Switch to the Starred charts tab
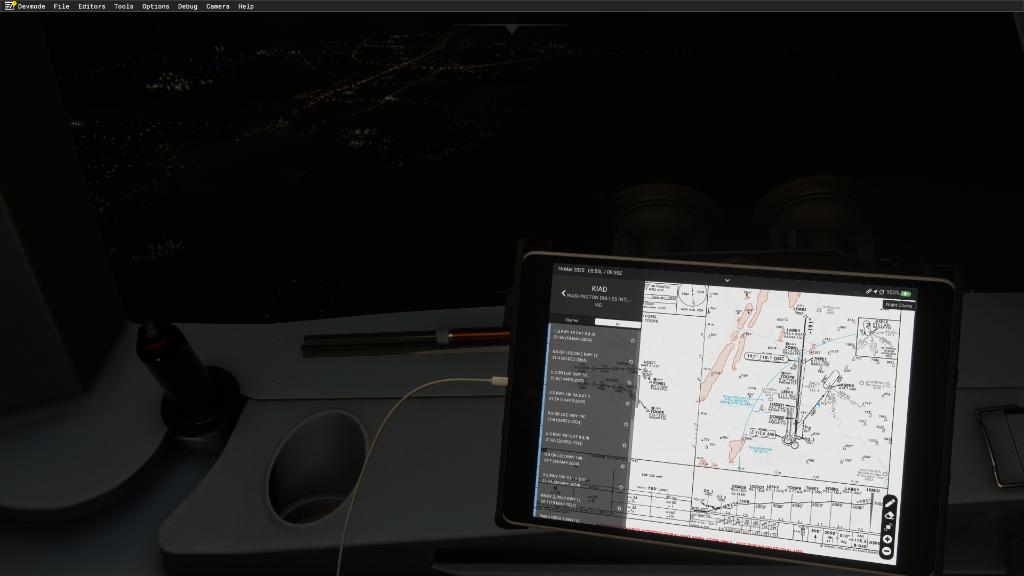 (x=571, y=321)
